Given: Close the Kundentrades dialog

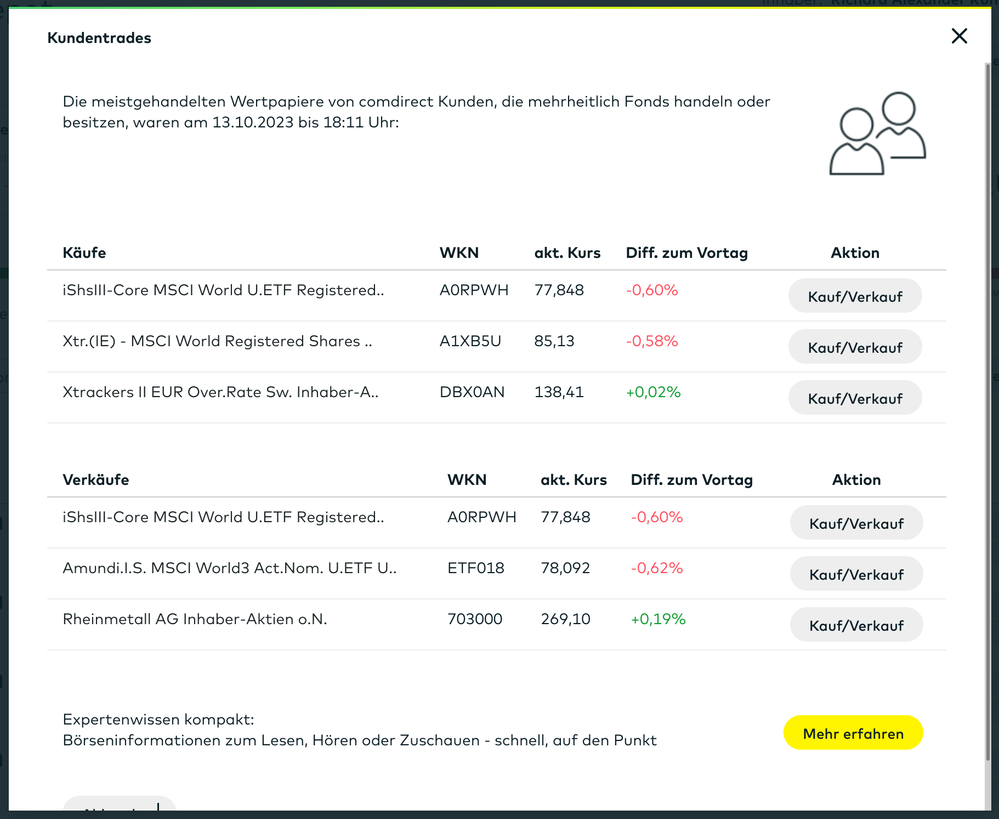Looking at the screenshot, I should [959, 36].
